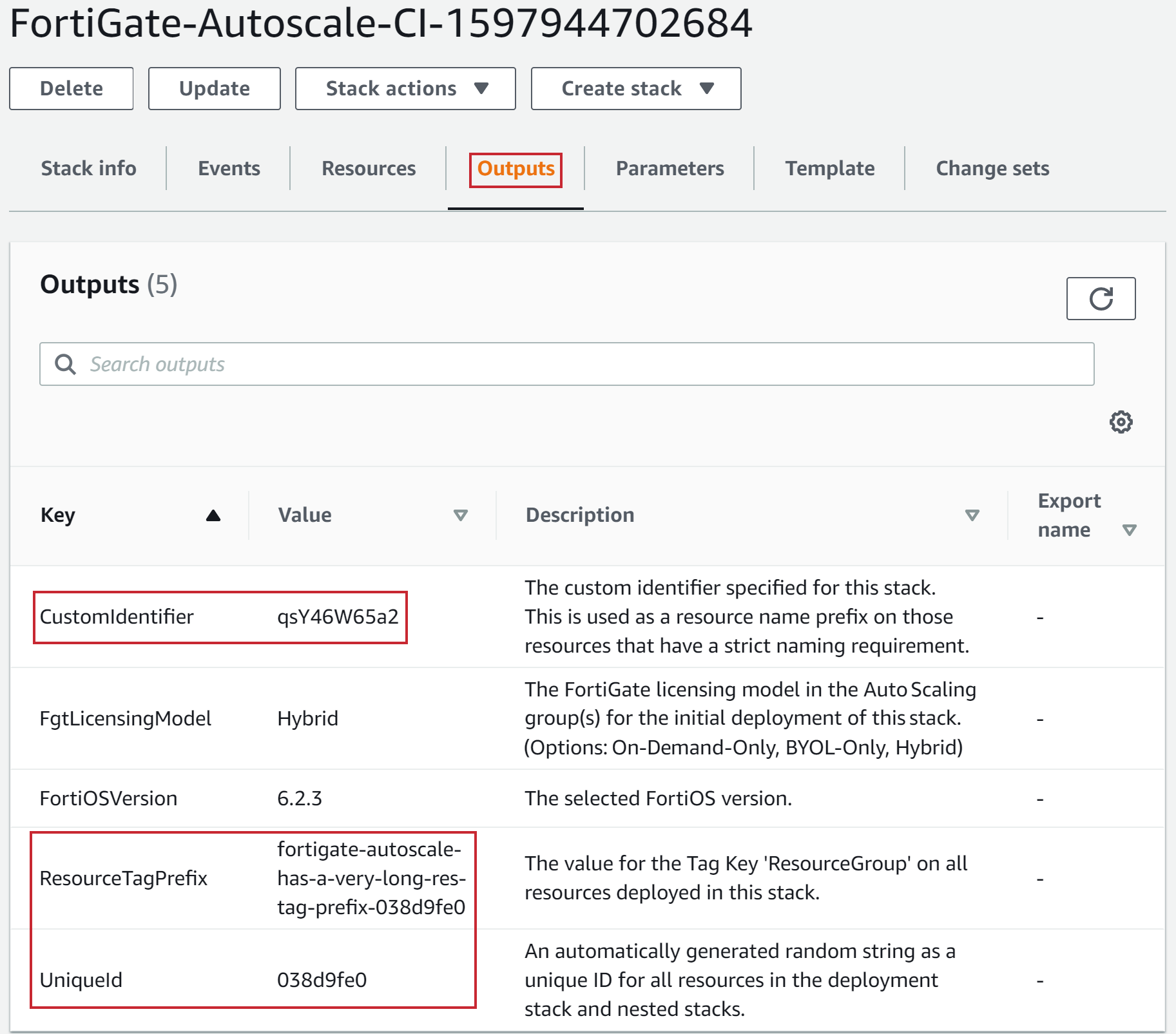Click inside the Search outputs field
Screen dimensions: 1176x1034
click(387, 363)
